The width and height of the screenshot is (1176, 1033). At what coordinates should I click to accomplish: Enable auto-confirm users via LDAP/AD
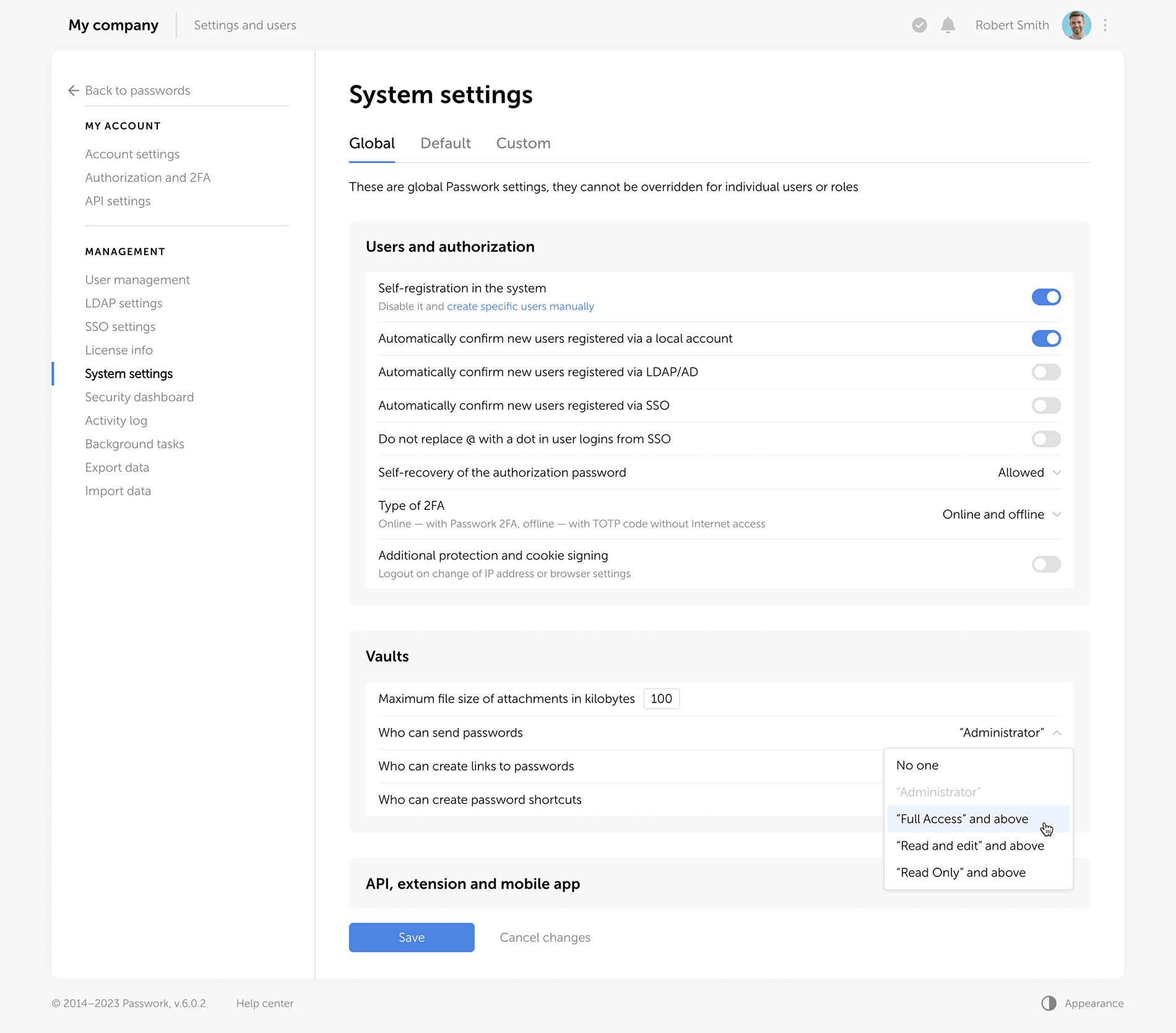[1046, 372]
